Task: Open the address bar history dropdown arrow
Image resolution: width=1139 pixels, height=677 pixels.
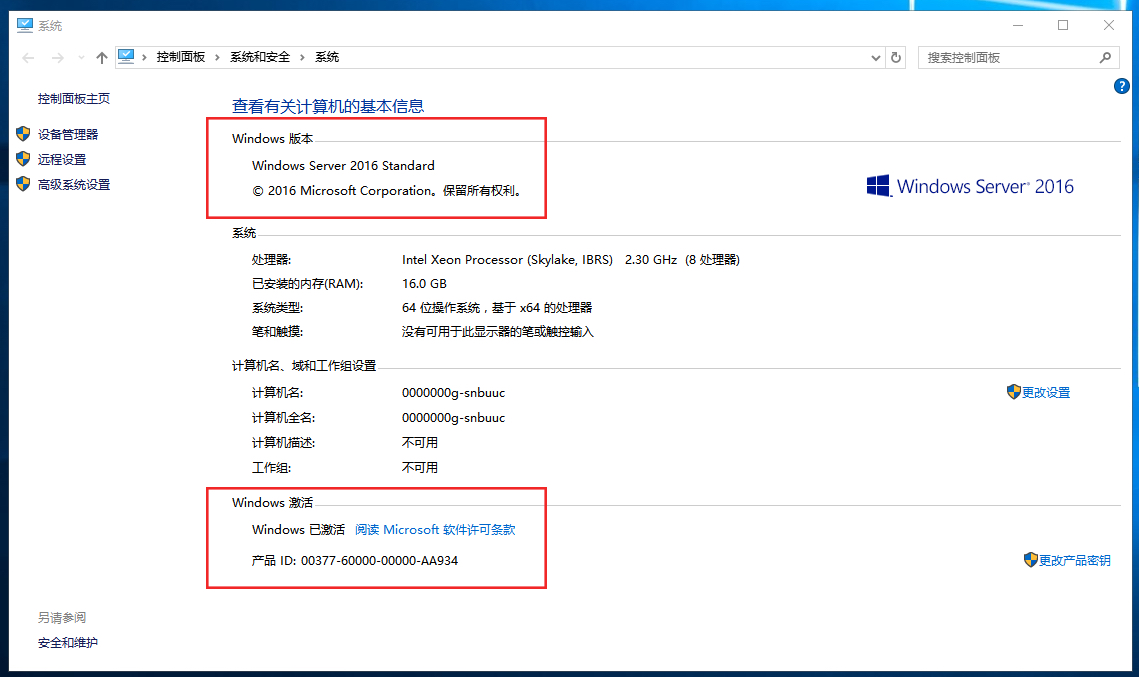Action: tap(875, 57)
